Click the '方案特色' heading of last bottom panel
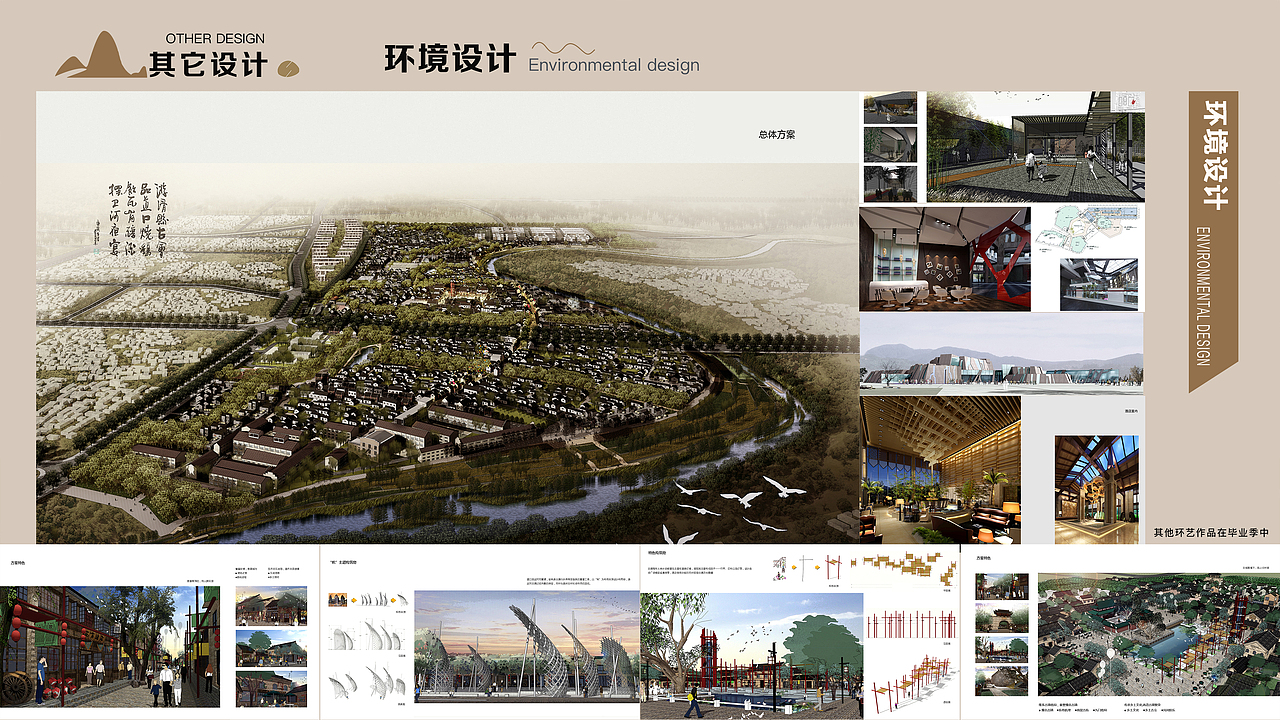Image resolution: width=1280 pixels, height=720 pixels. coord(984,558)
